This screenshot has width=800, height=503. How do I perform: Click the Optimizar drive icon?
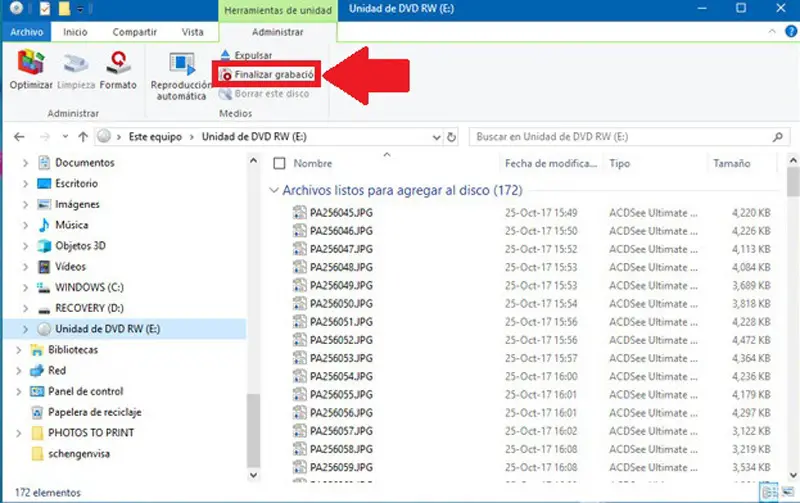pyautogui.click(x=31, y=62)
